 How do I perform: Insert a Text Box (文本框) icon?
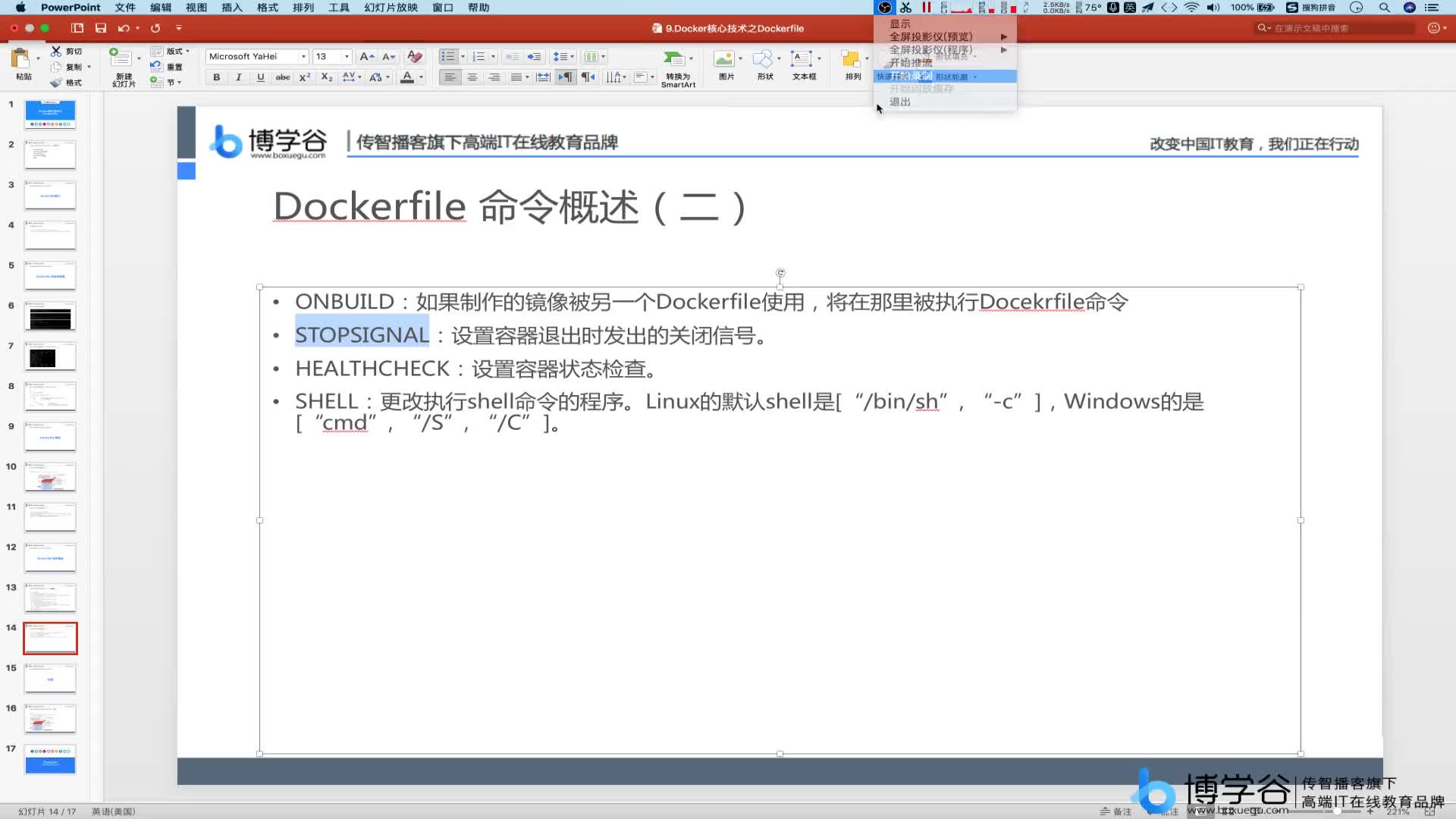801,58
